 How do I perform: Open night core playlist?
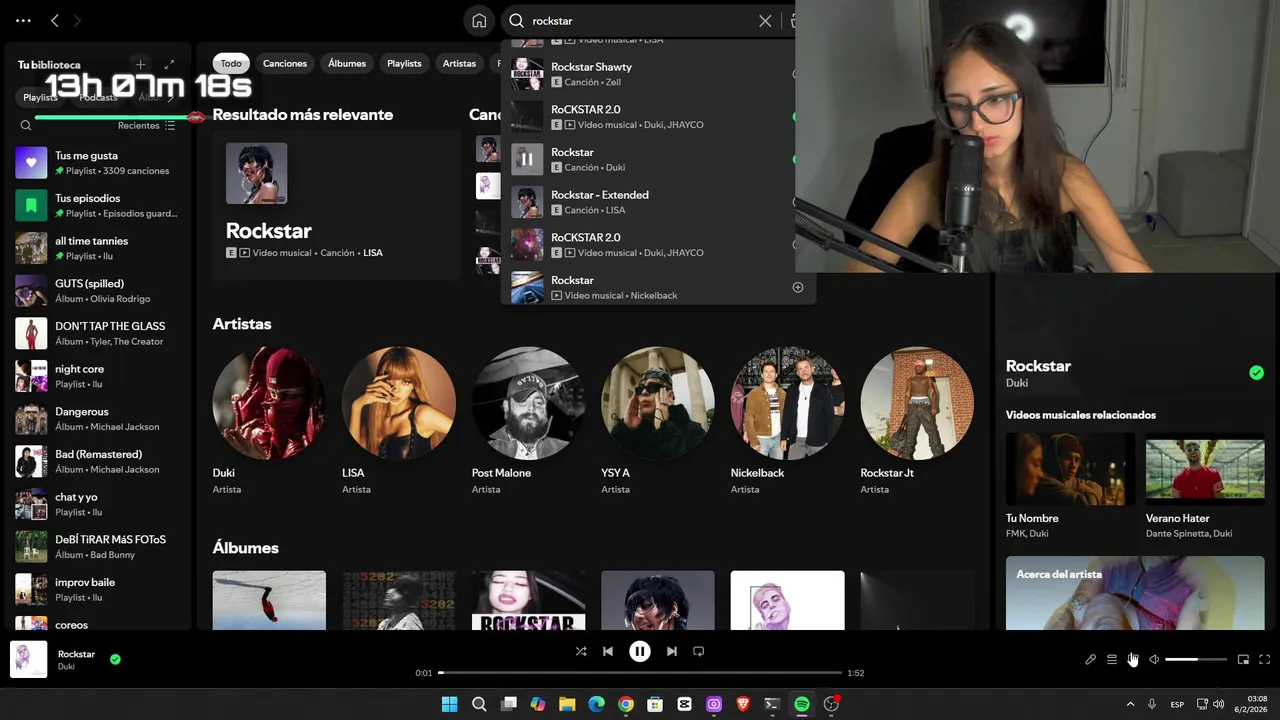[x=98, y=376]
